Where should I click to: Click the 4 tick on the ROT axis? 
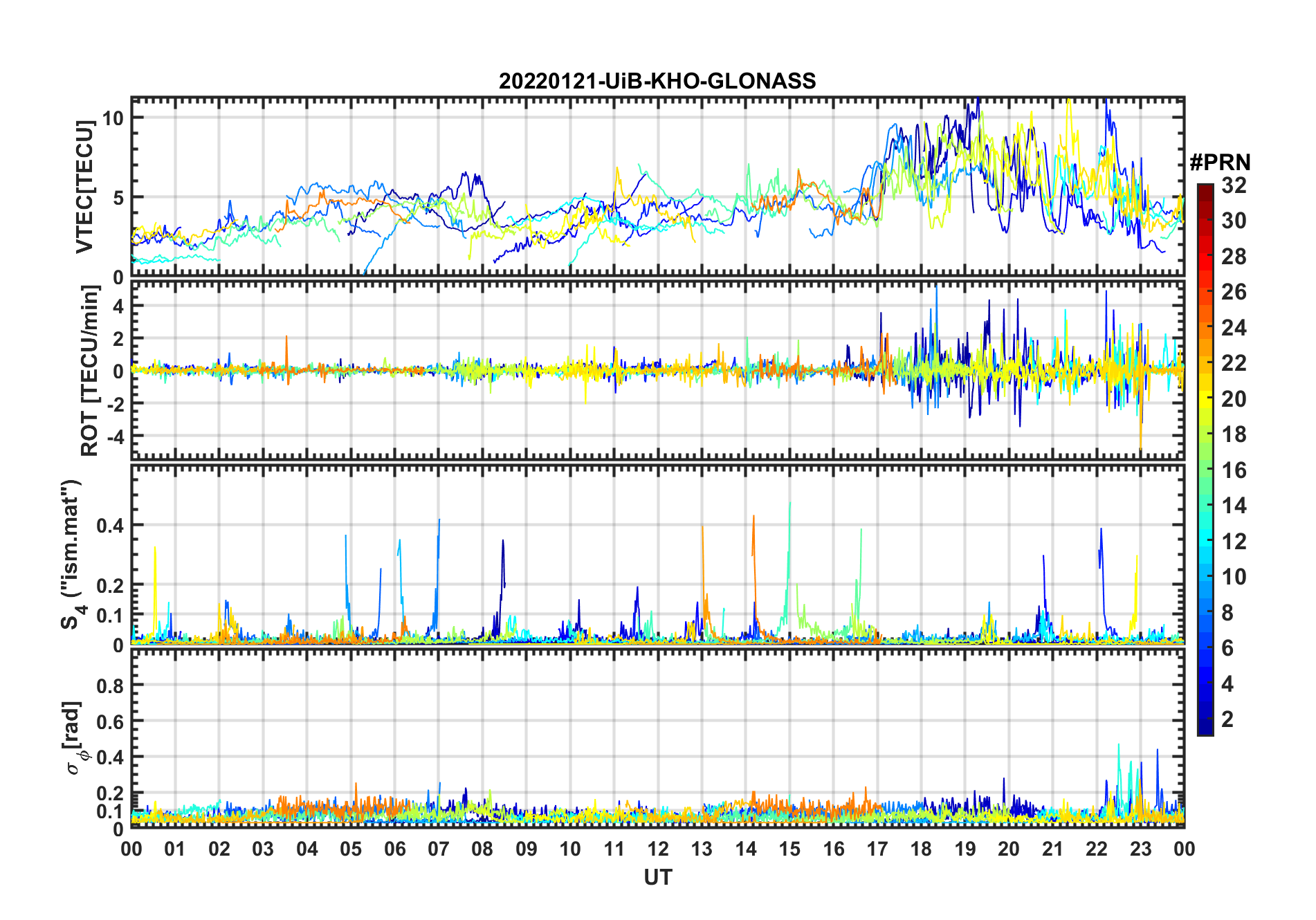[x=118, y=306]
